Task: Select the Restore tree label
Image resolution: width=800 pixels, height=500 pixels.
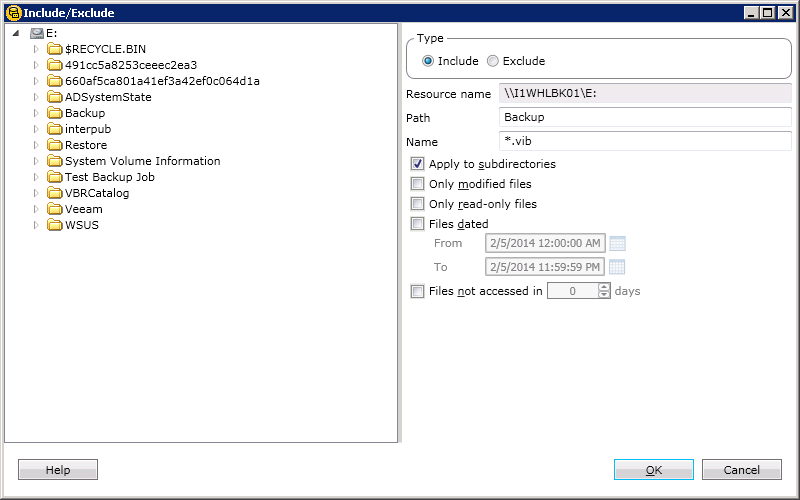Action: (x=86, y=145)
